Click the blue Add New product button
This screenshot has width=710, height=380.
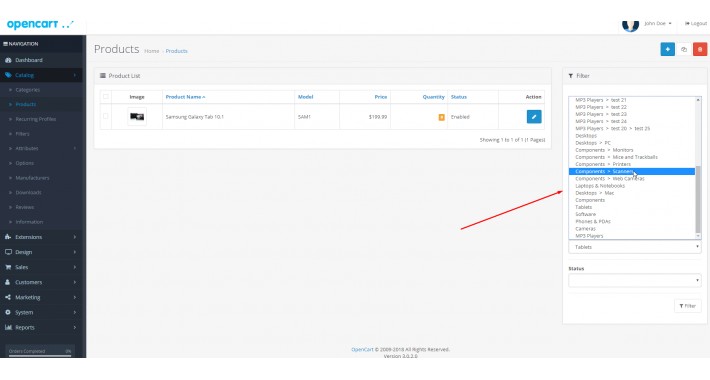pyautogui.click(x=667, y=49)
